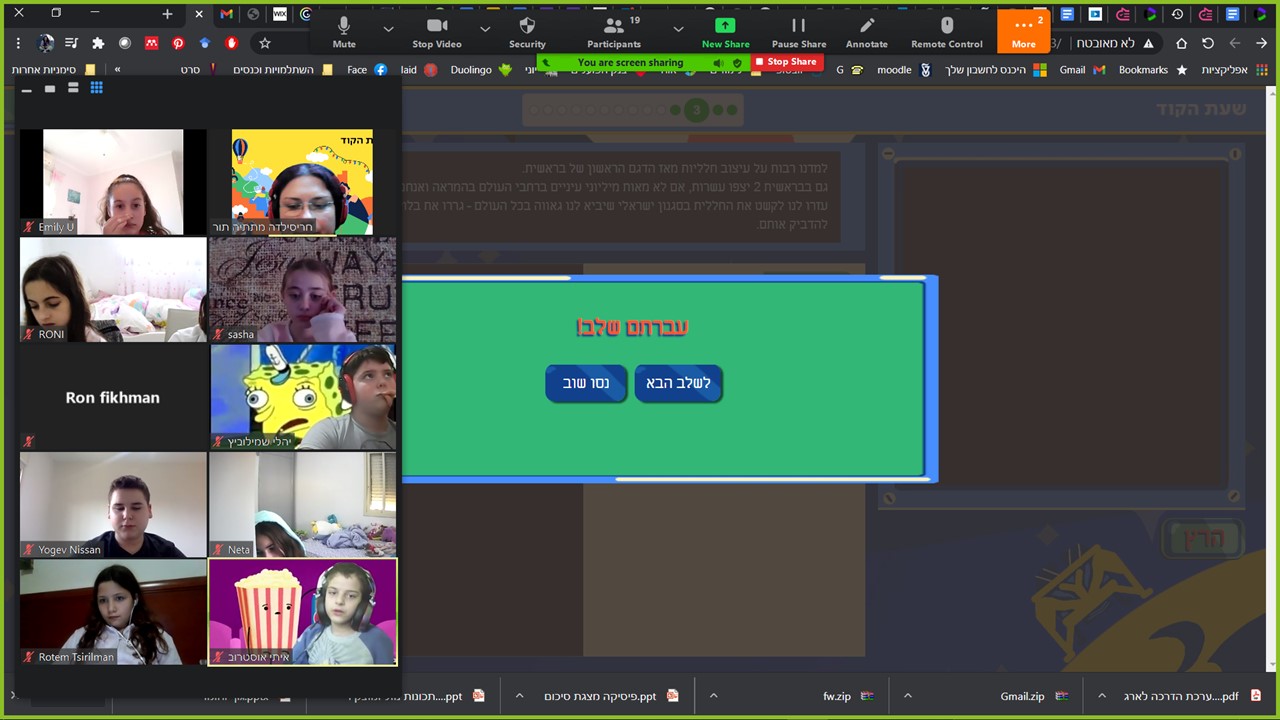Screen dimensions: 1280x720
Task: Open downloaded Gmail.zip file
Action: (x=1034, y=696)
